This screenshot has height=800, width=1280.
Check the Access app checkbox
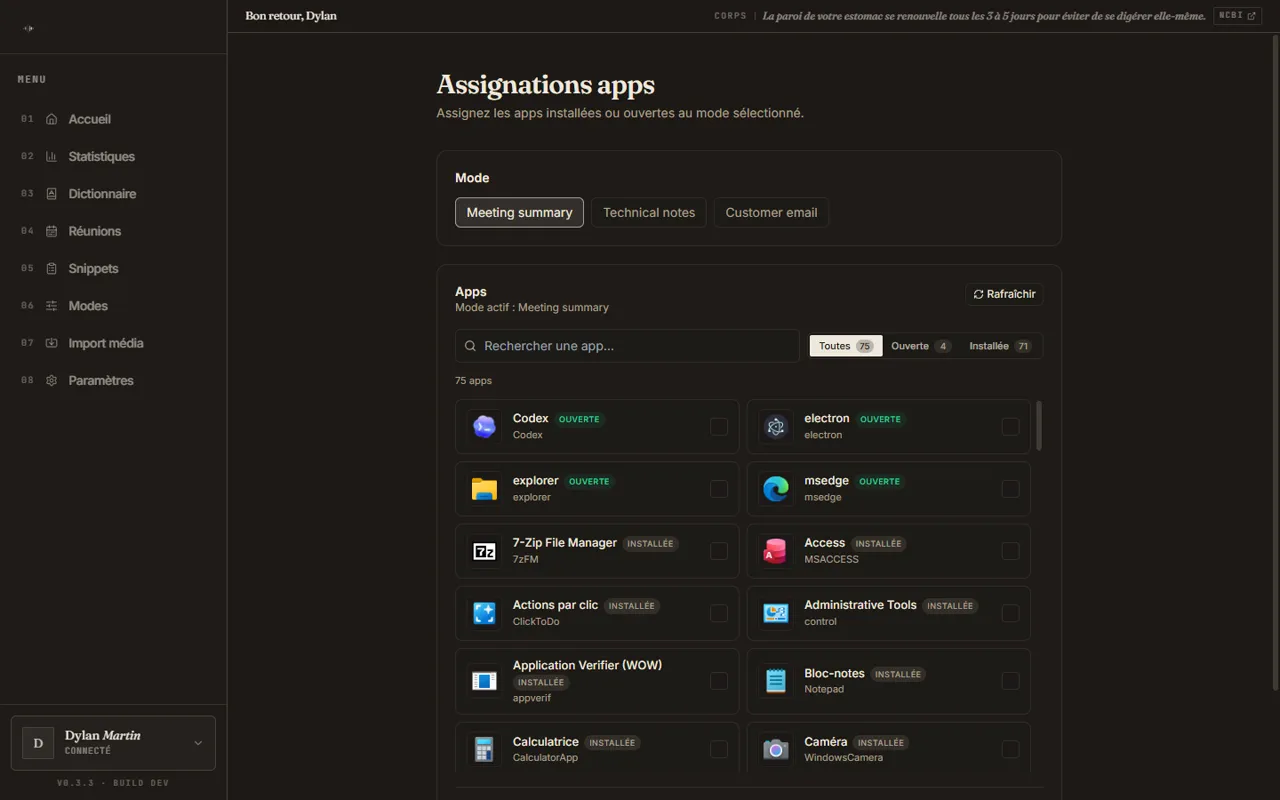[x=1010, y=551]
